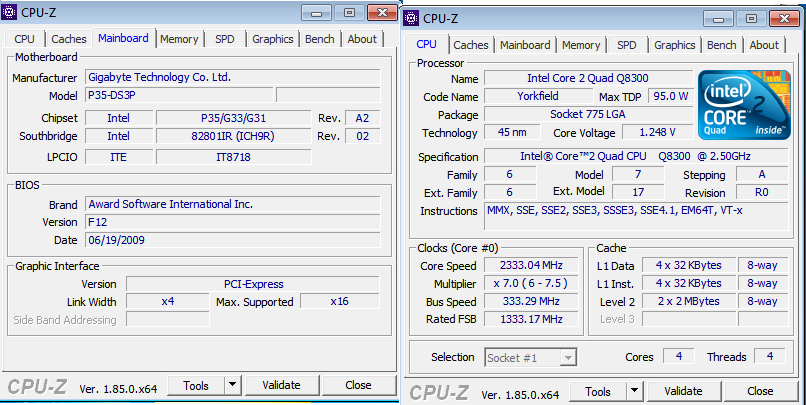This screenshot has height=405, width=806.
Task: Close the right CPU-Z window via title bar
Action: click(x=784, y=19)
